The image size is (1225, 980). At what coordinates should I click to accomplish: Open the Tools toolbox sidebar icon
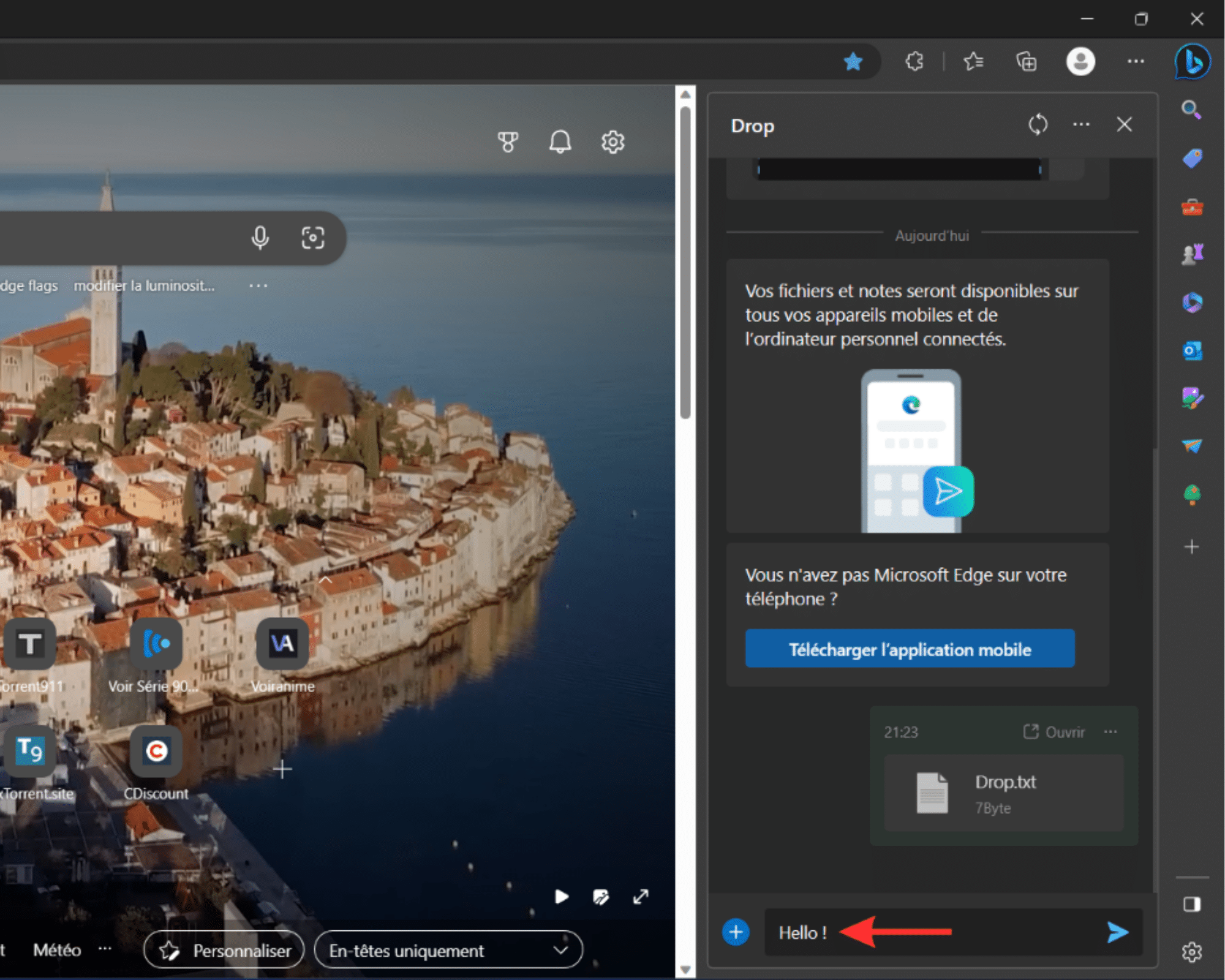(x=1192, y=208)
